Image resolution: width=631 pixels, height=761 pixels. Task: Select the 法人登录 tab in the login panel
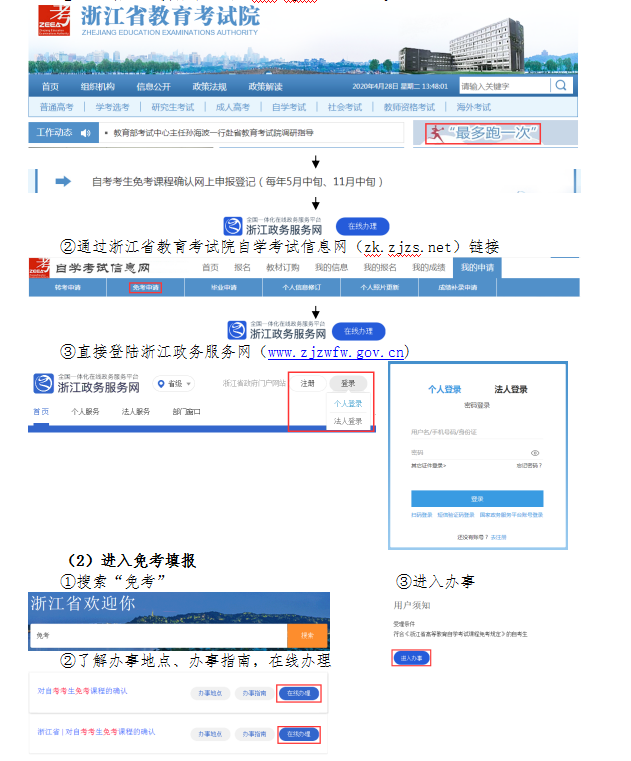pos(511,389)
